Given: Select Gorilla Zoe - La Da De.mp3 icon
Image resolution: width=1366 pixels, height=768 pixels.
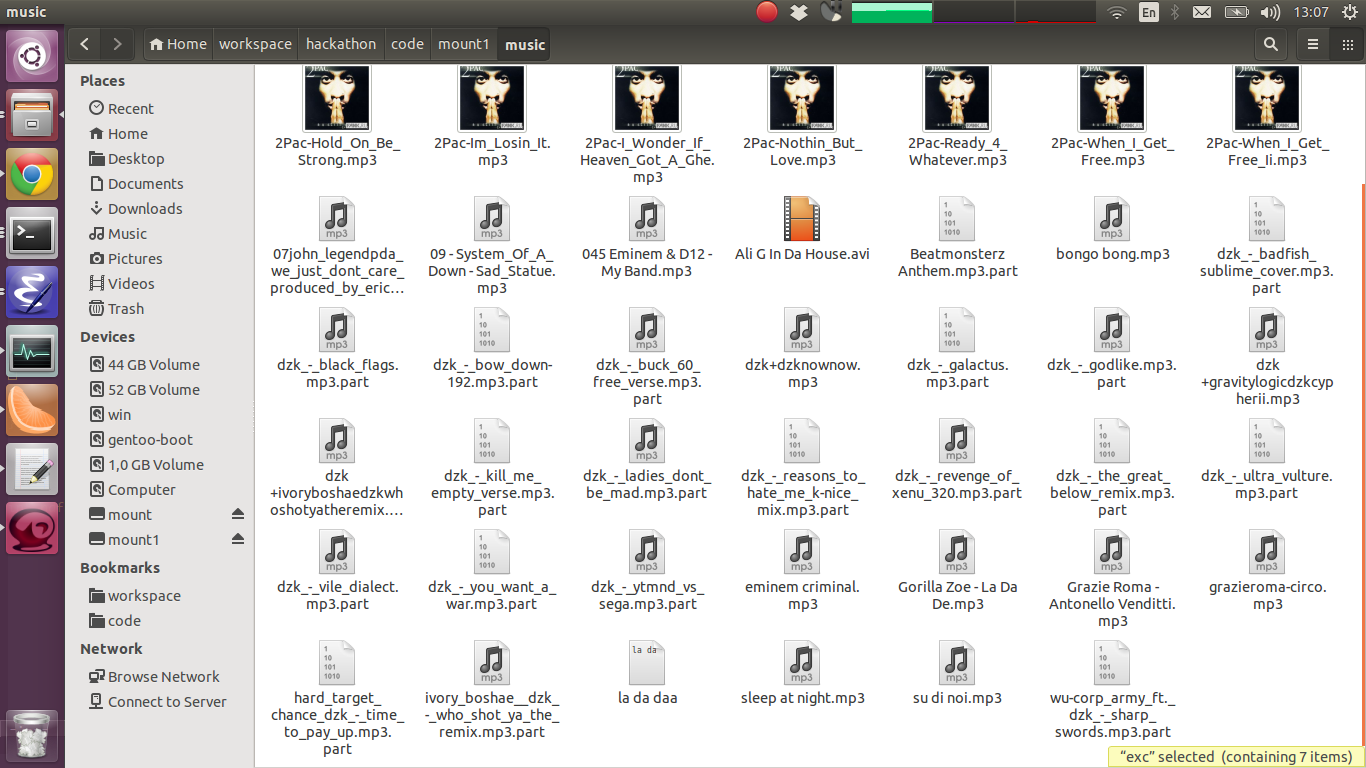Looking at the screenshot, I should 957,552.
